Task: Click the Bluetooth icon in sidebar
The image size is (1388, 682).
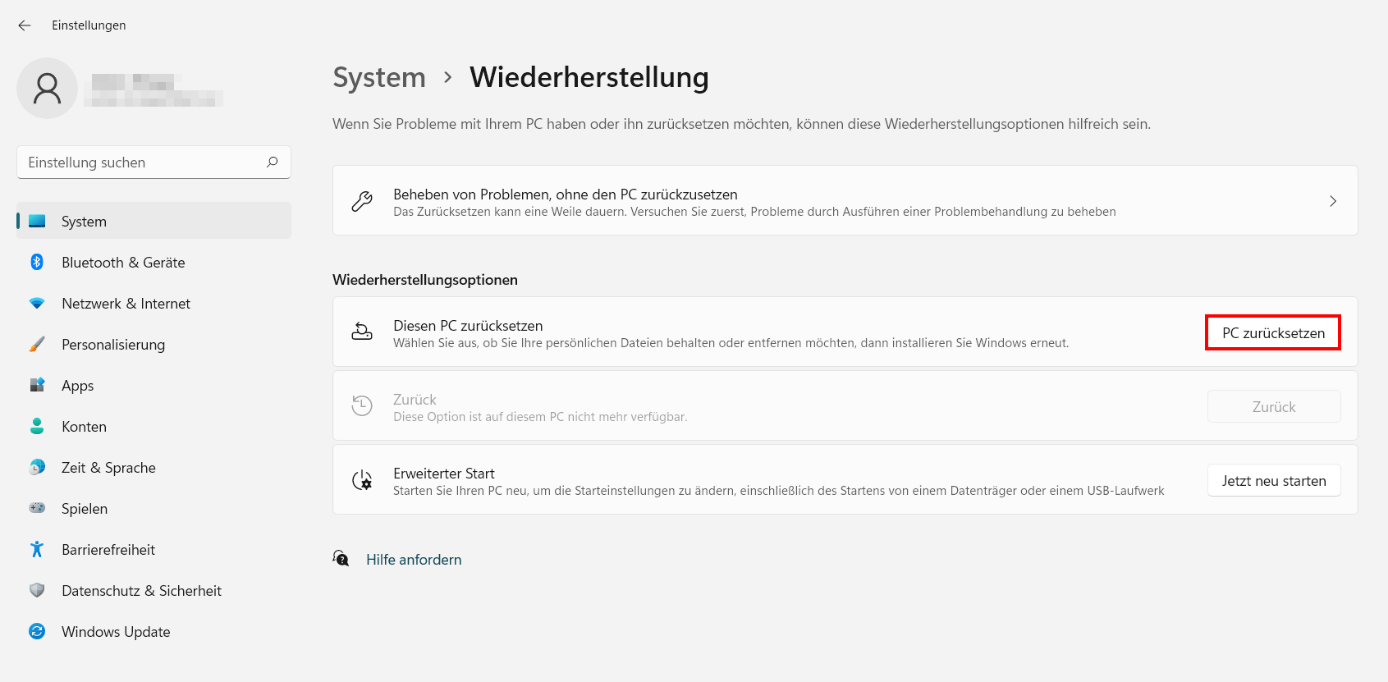Action: click(37, 262)
